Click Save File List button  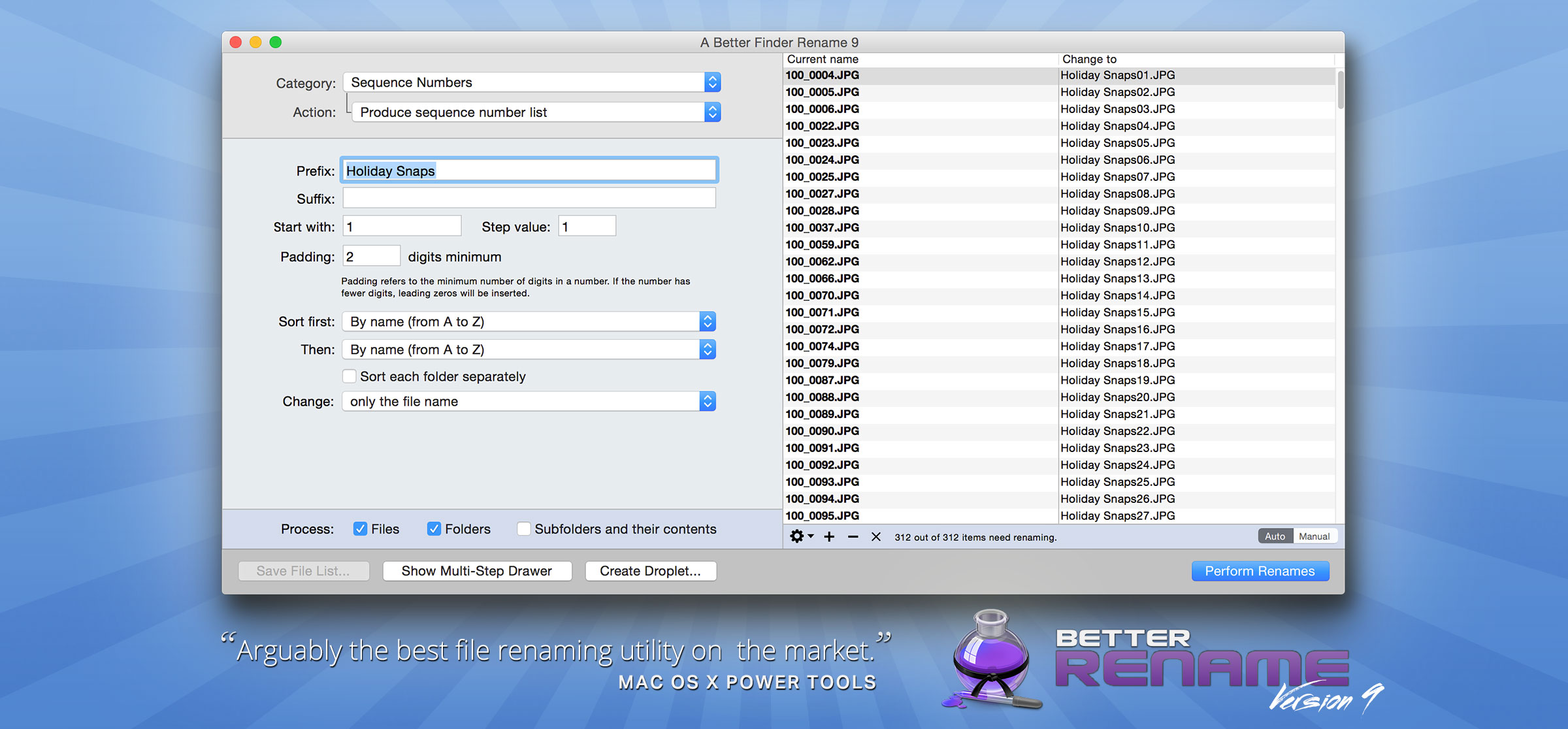(x=303, y=571)
